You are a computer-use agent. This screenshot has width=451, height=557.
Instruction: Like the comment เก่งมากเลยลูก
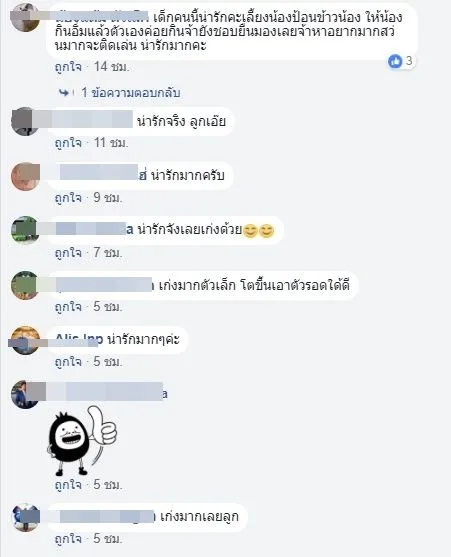(68, 539)
